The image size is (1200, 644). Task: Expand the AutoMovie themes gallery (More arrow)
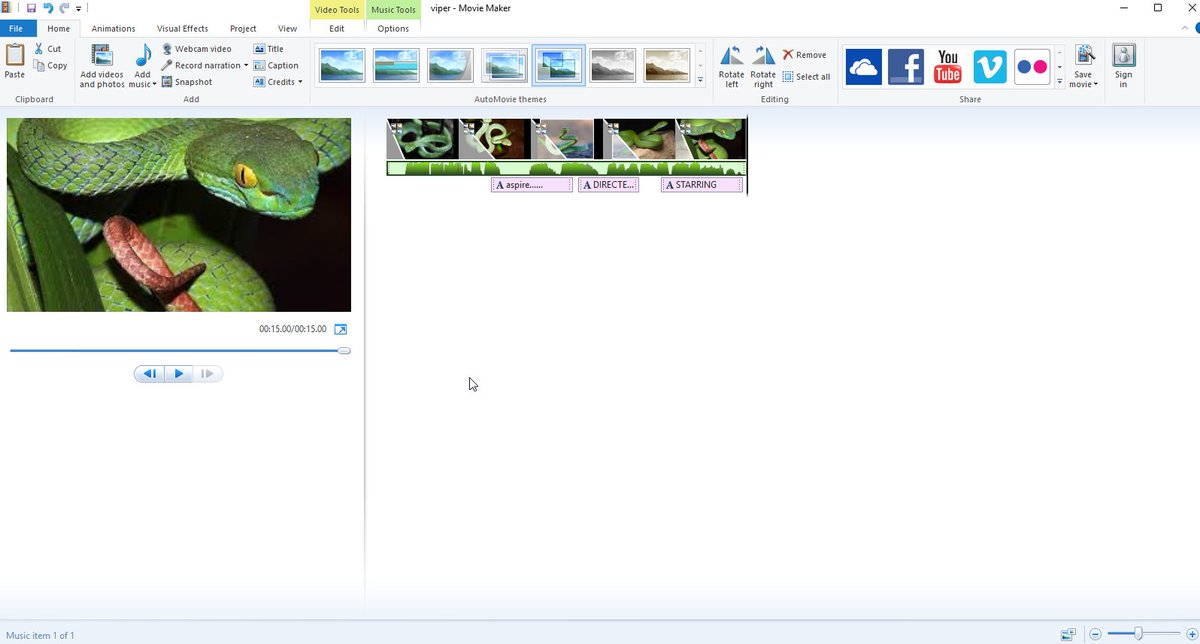700,80
